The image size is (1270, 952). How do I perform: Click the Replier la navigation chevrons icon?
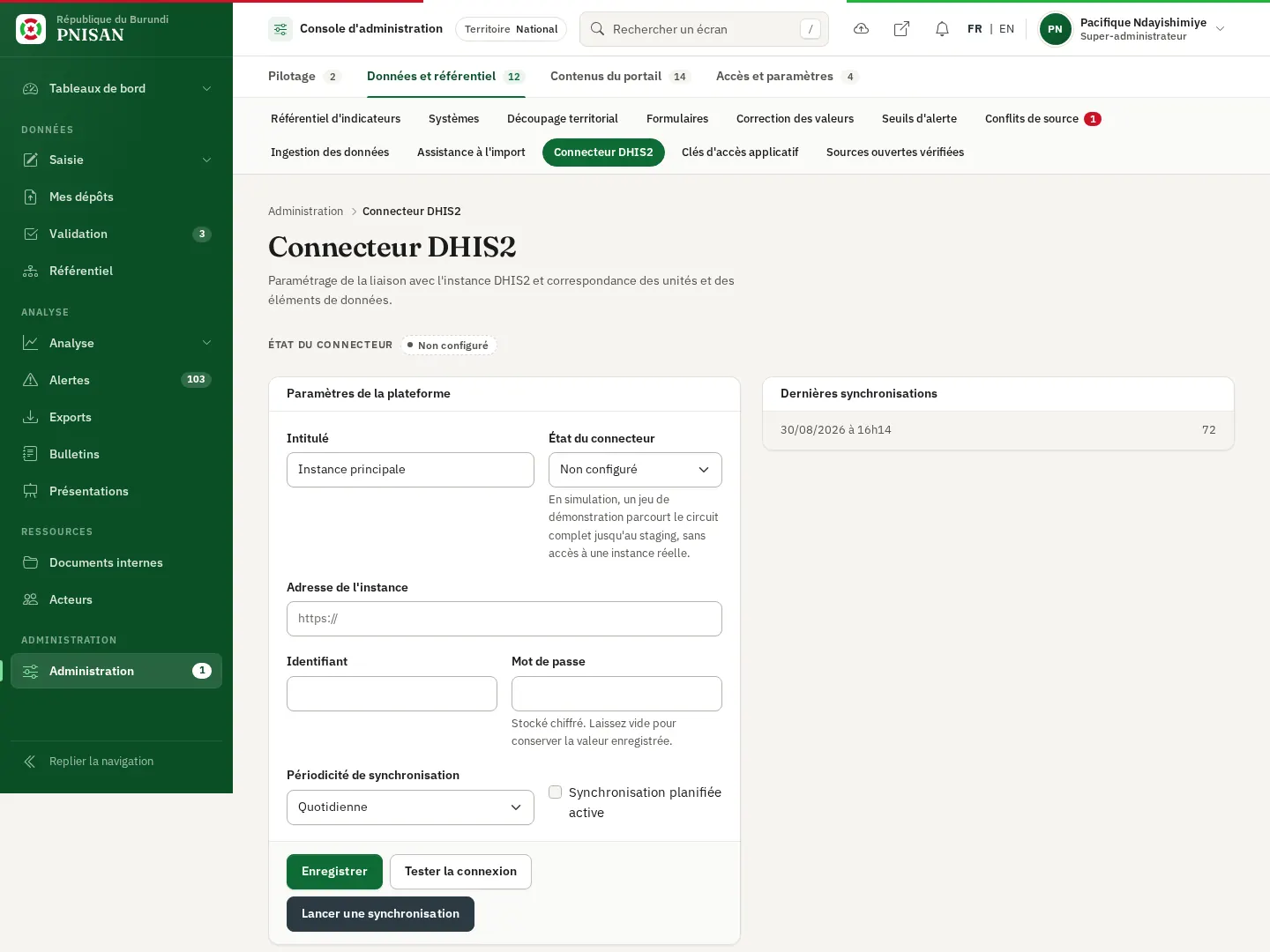[30, 762]
